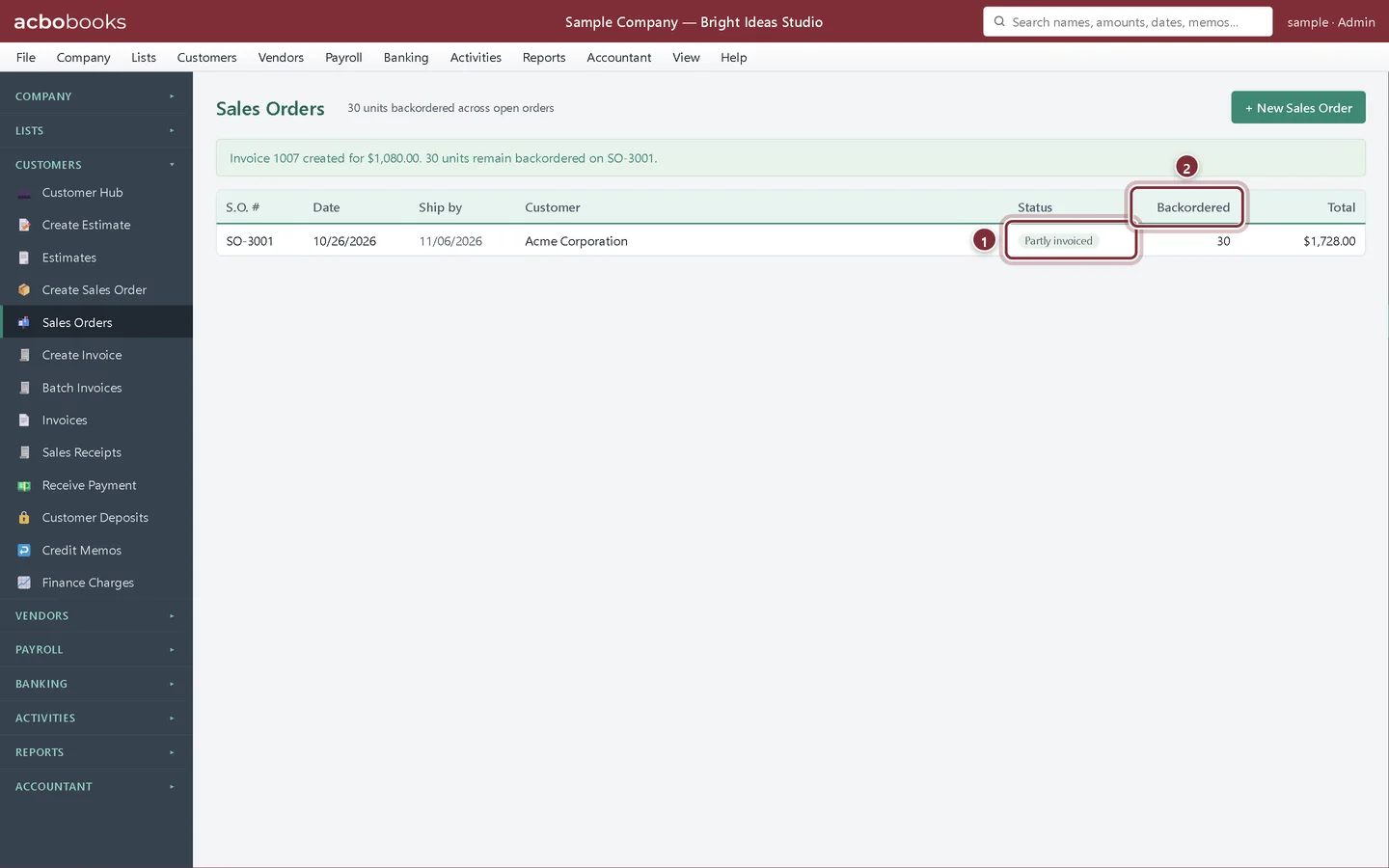Screen dimensions: 1389x868
Task: Select the Estimates document icon
Action: pos(24,258)
